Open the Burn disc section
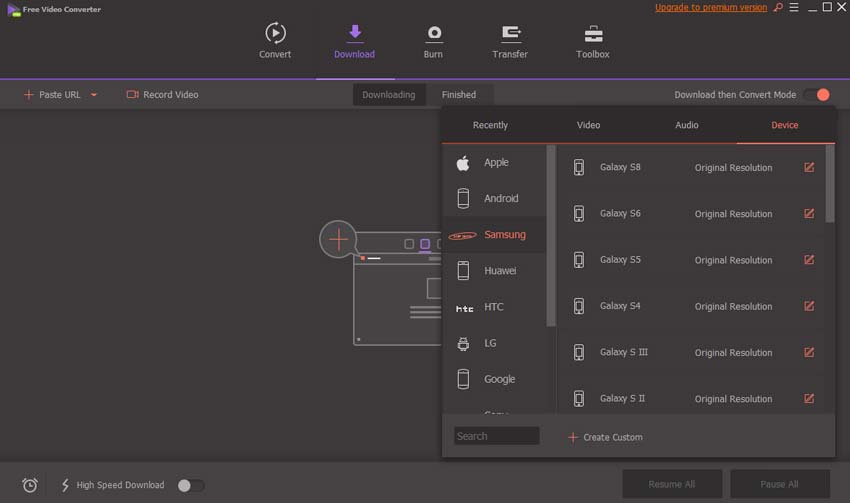 click(433, 41)
